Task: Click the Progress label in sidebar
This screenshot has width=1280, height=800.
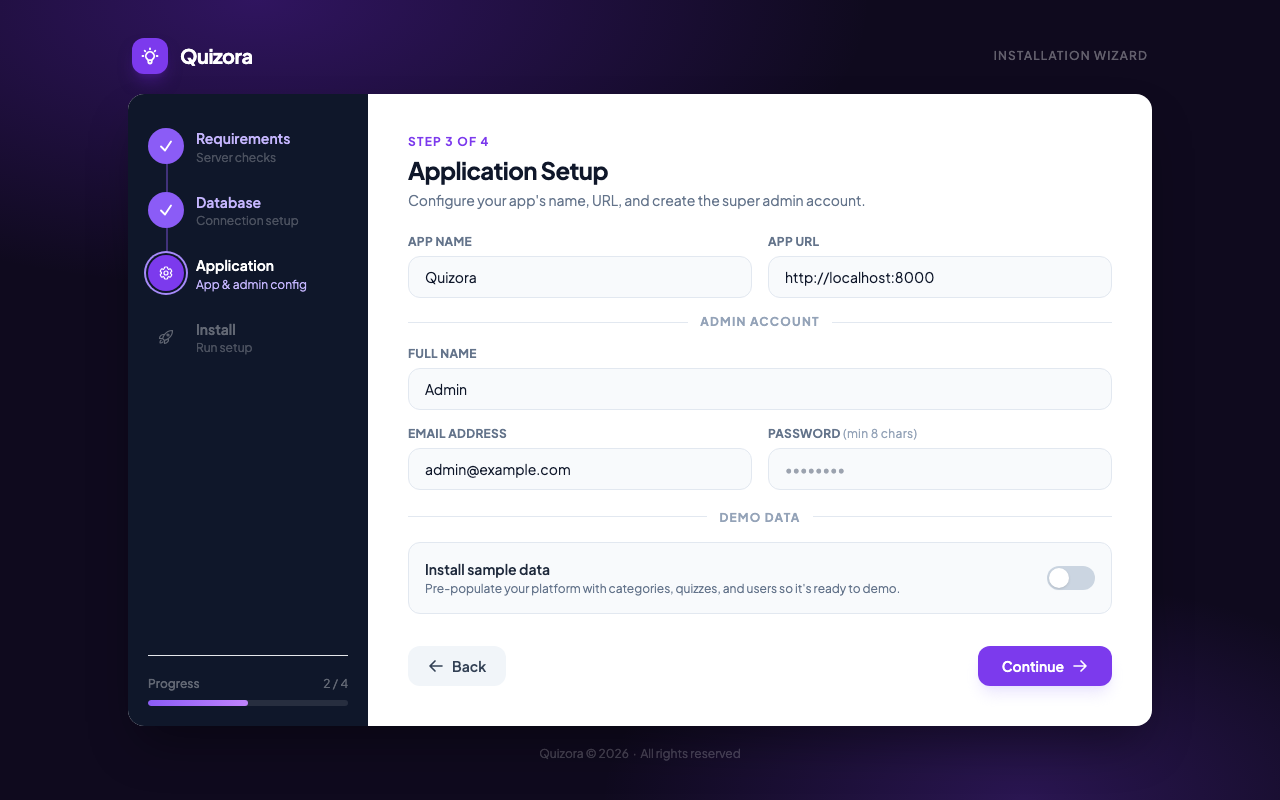Action: [174, 684]
